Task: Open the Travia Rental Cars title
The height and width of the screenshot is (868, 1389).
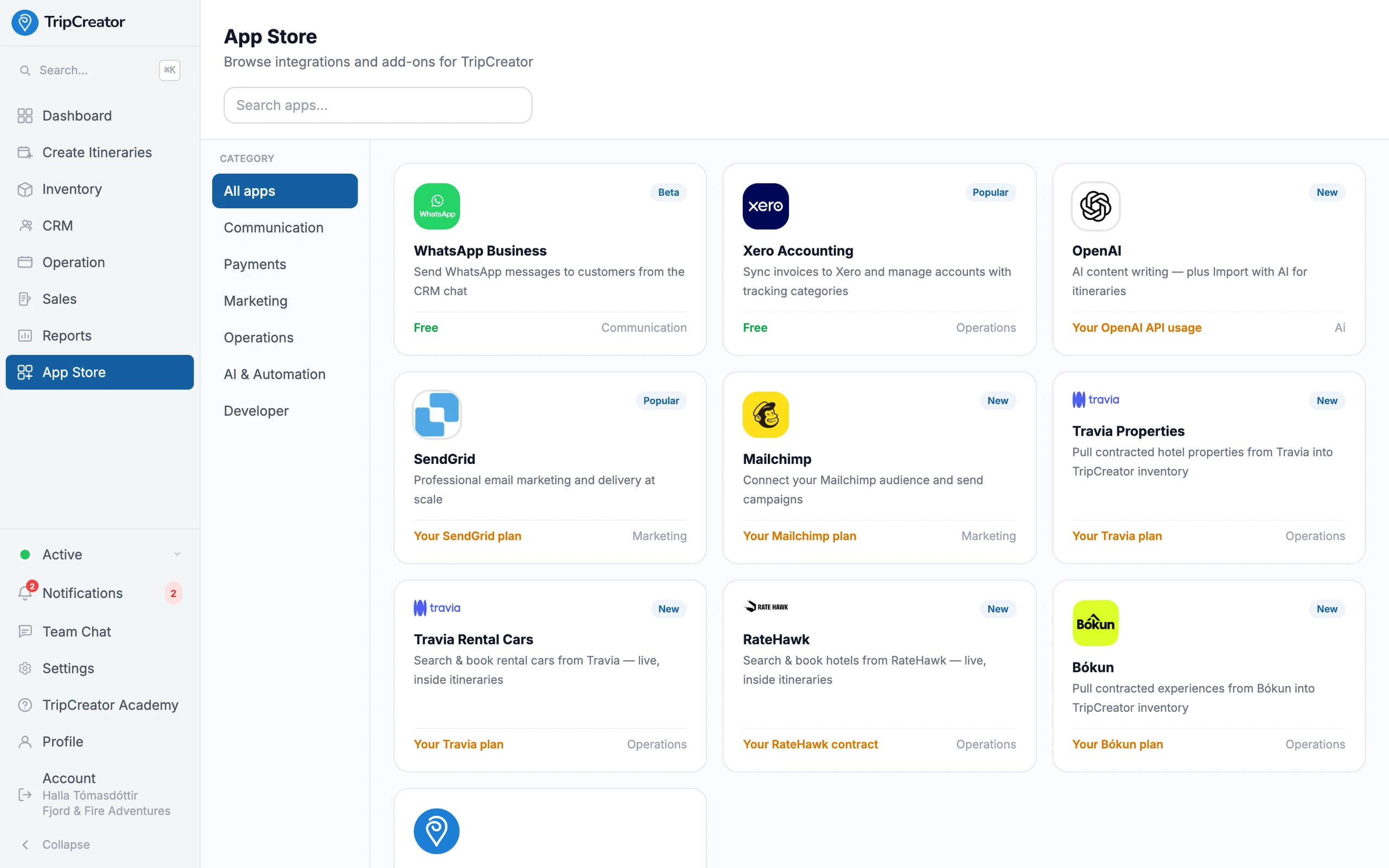Action: click(x=473, y=640)
